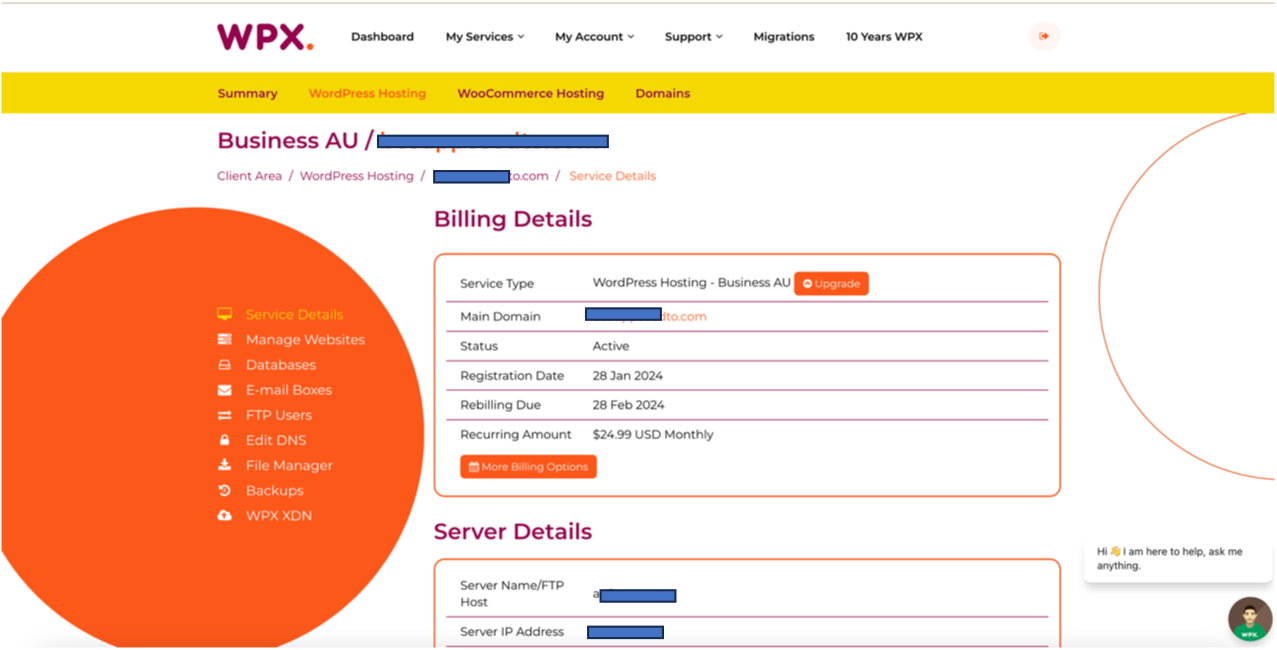
Task: Click the logout icon in header
Action: (x=1044, y=37)
